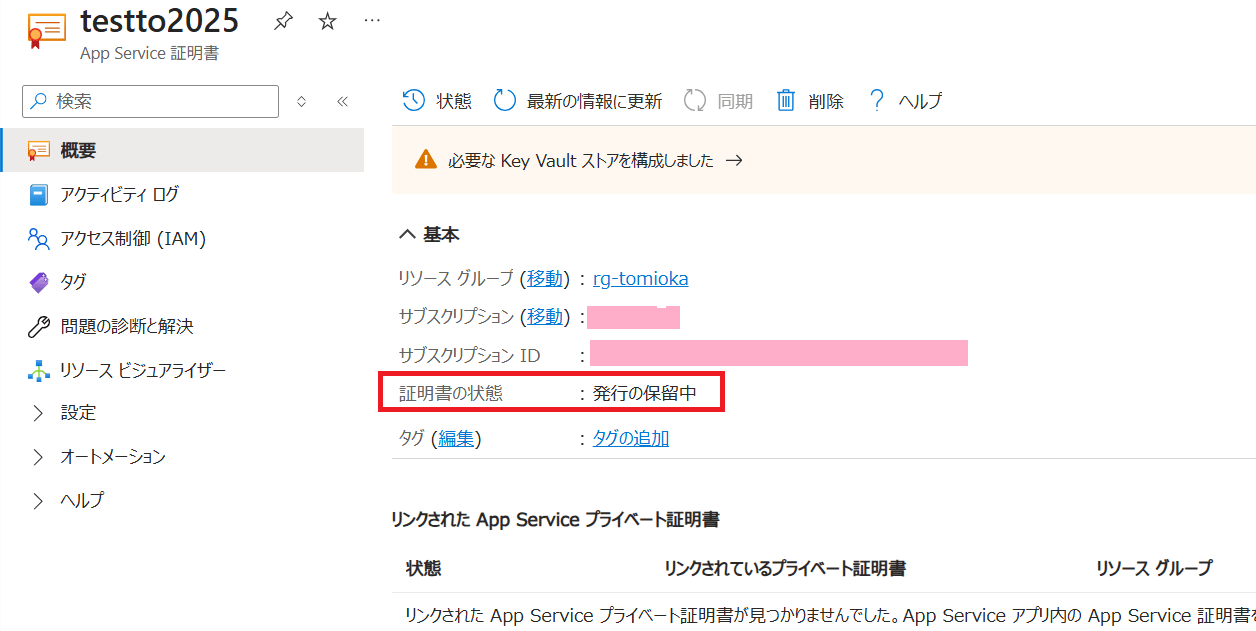This screenshot has width=1256, height=631.
Task: Select 概要 in the sidebar menu
Action: click(x=78, y=151)
